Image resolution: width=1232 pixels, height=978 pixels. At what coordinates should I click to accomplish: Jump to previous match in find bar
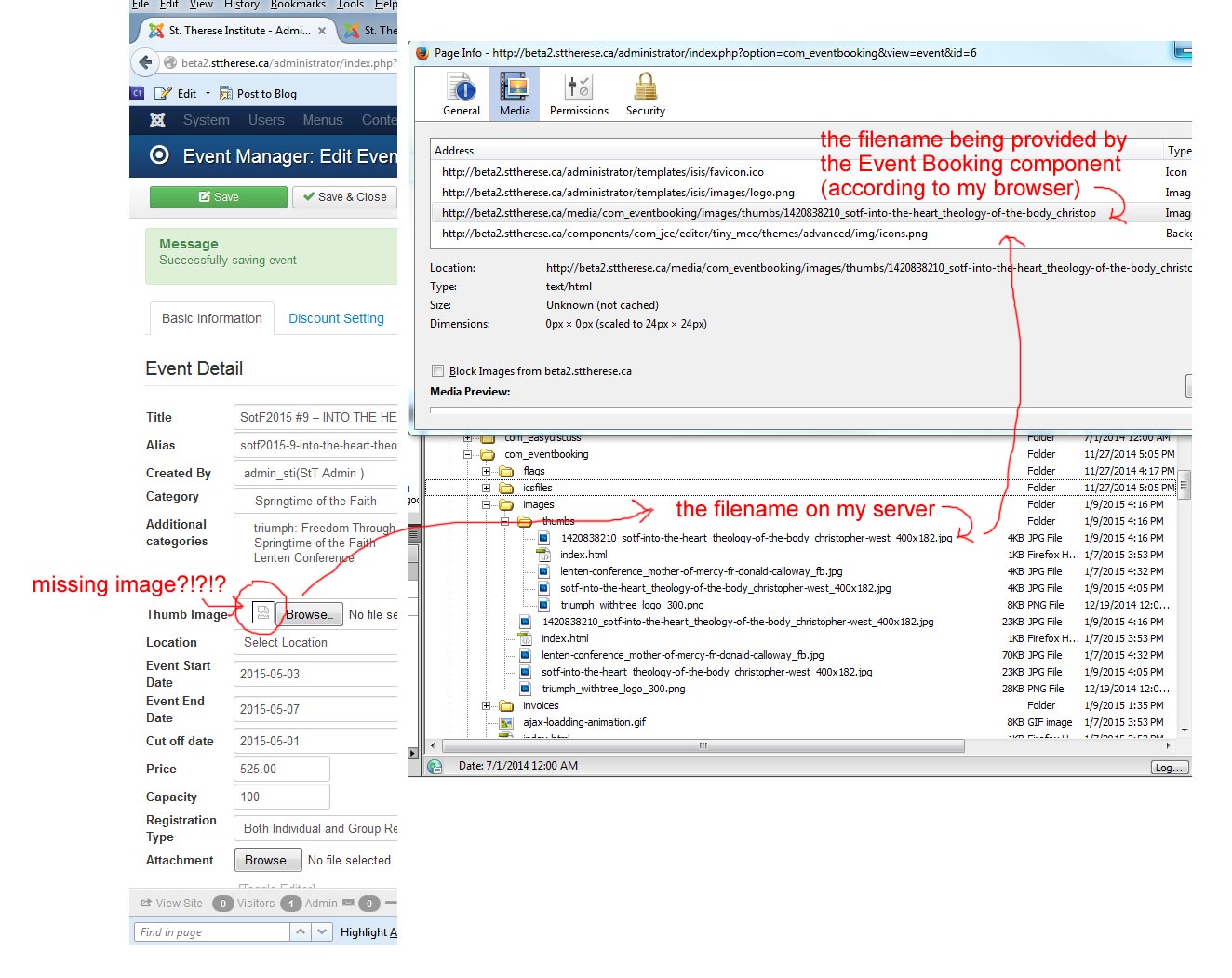coord(301,931)
